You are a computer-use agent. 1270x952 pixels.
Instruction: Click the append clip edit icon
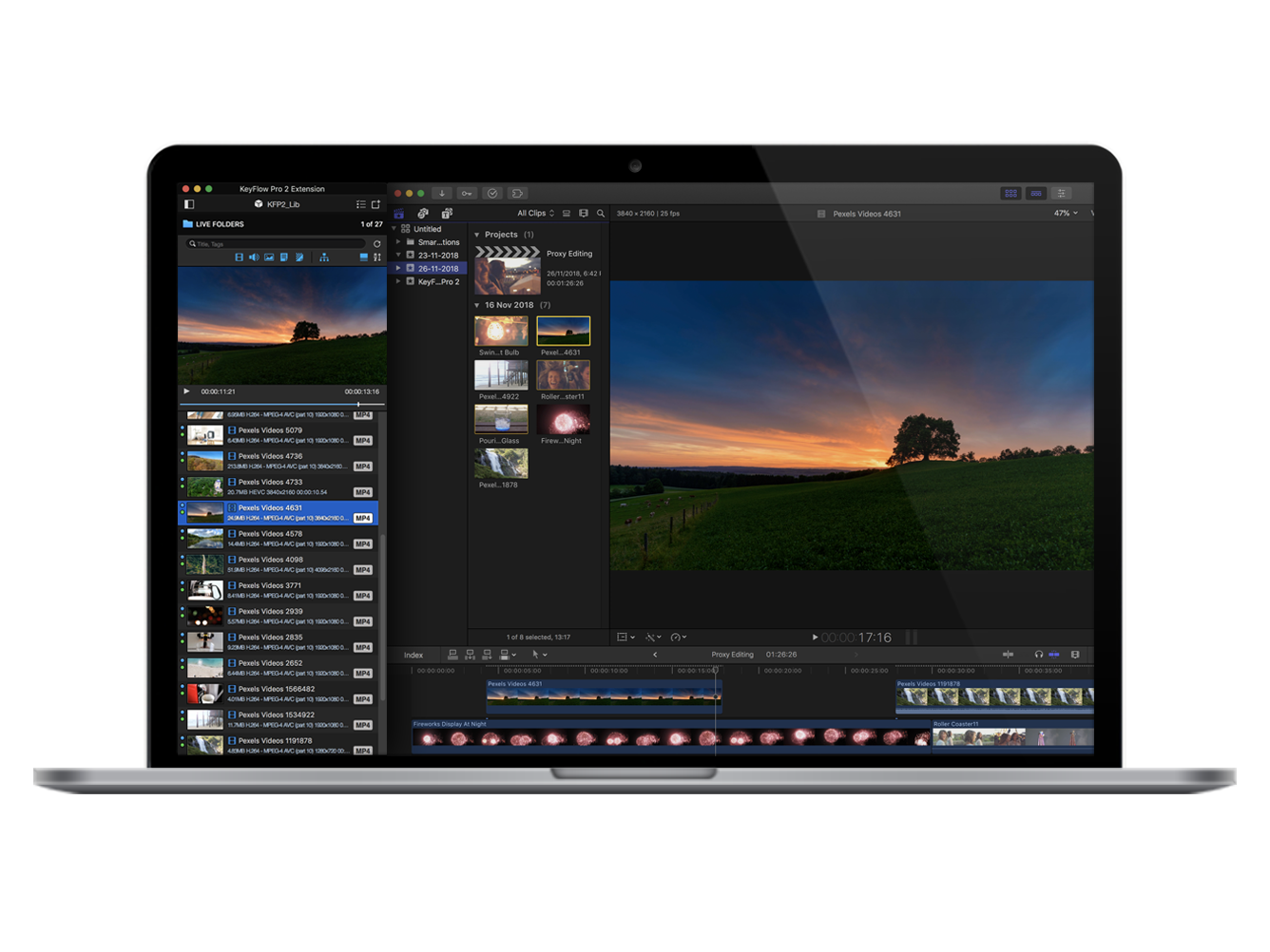(487, 655)
